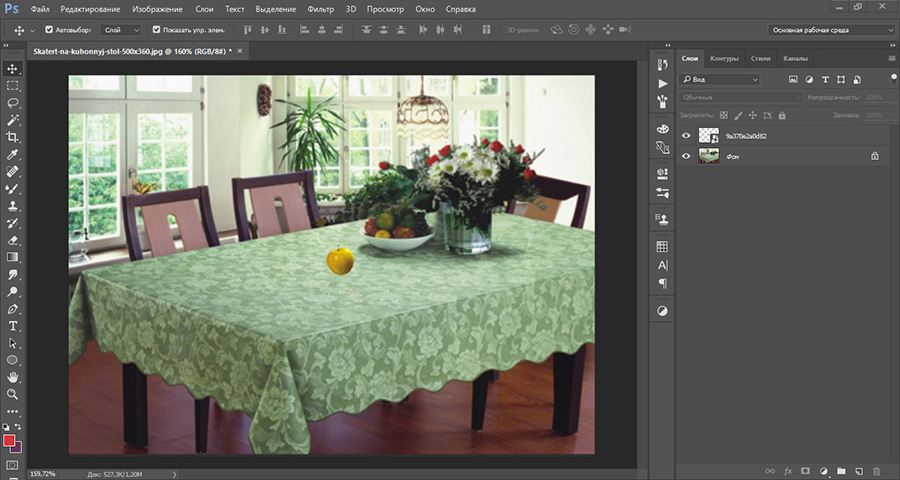Viewport: 900px width, 480px height.
Task: Hide the 9a370e2a0d82 layer
Action: (686, 135)
